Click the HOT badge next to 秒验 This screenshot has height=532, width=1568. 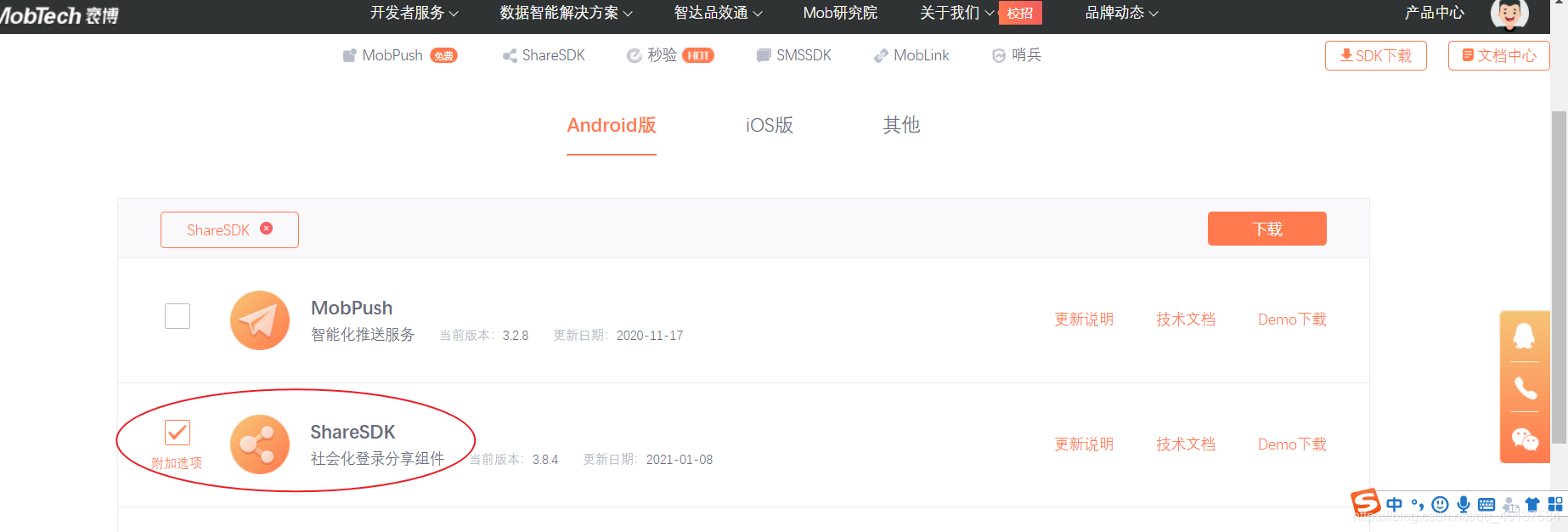tap(698, 56)
